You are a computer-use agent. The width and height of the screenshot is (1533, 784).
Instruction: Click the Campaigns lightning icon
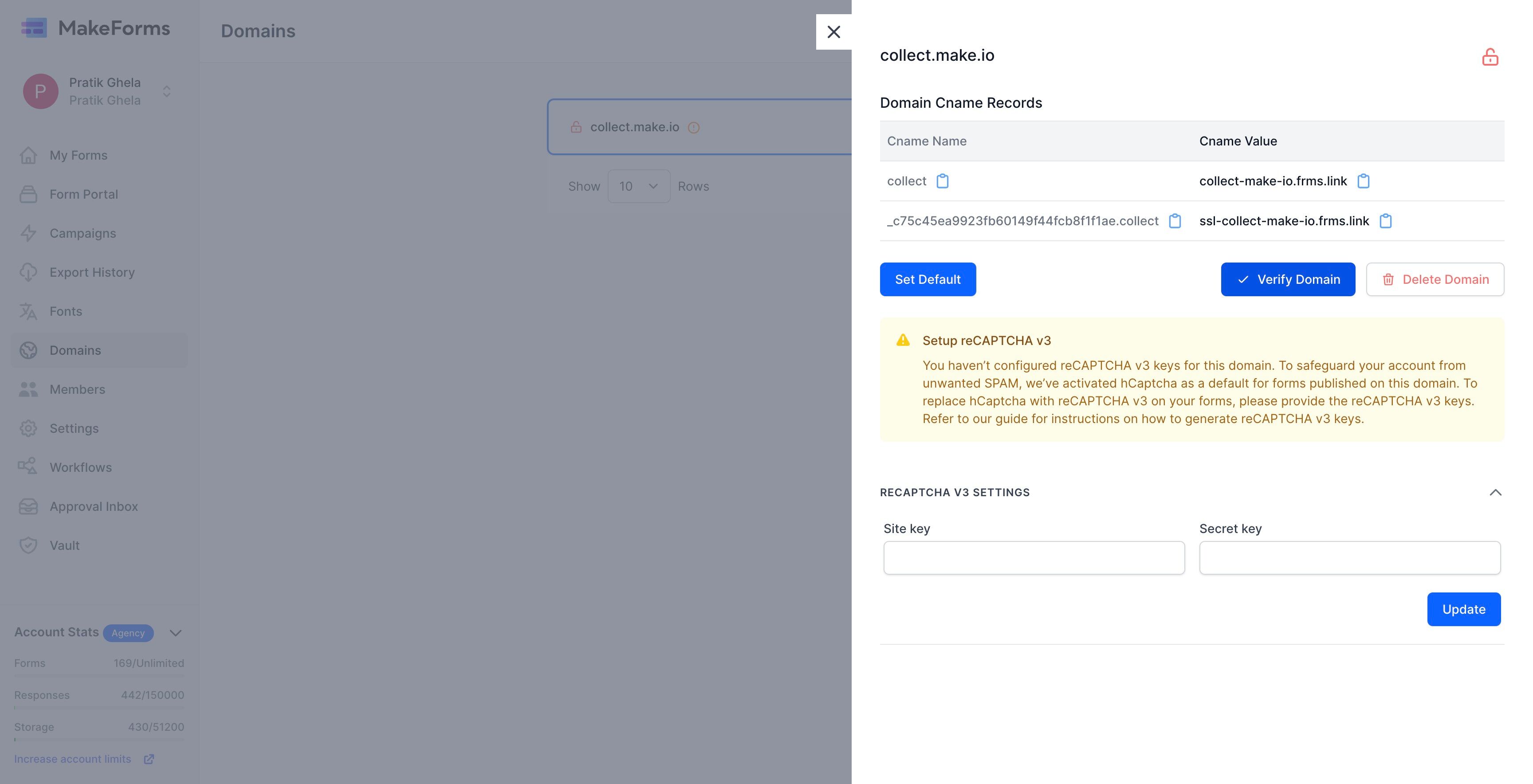click(28, 233)
